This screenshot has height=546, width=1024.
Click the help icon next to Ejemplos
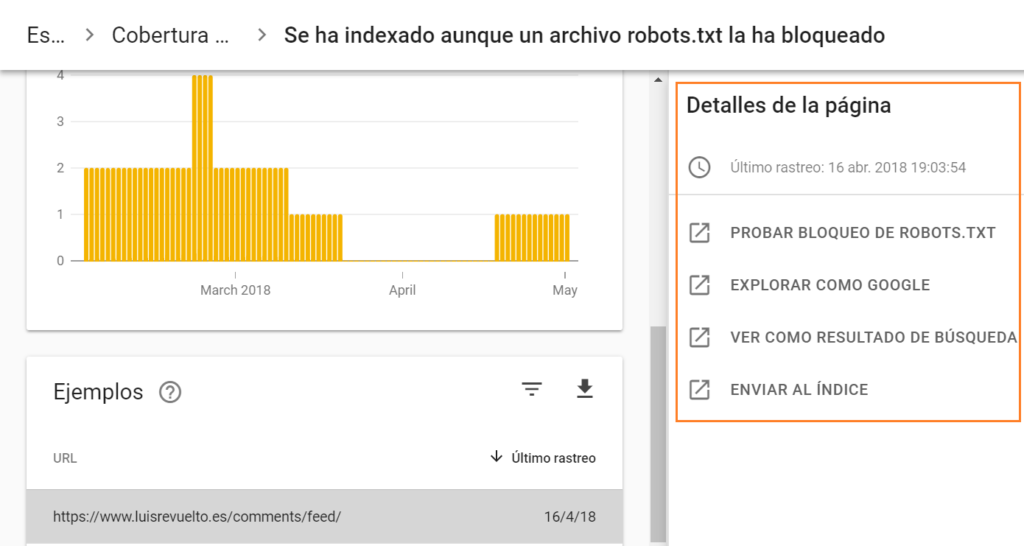point(170,392)
